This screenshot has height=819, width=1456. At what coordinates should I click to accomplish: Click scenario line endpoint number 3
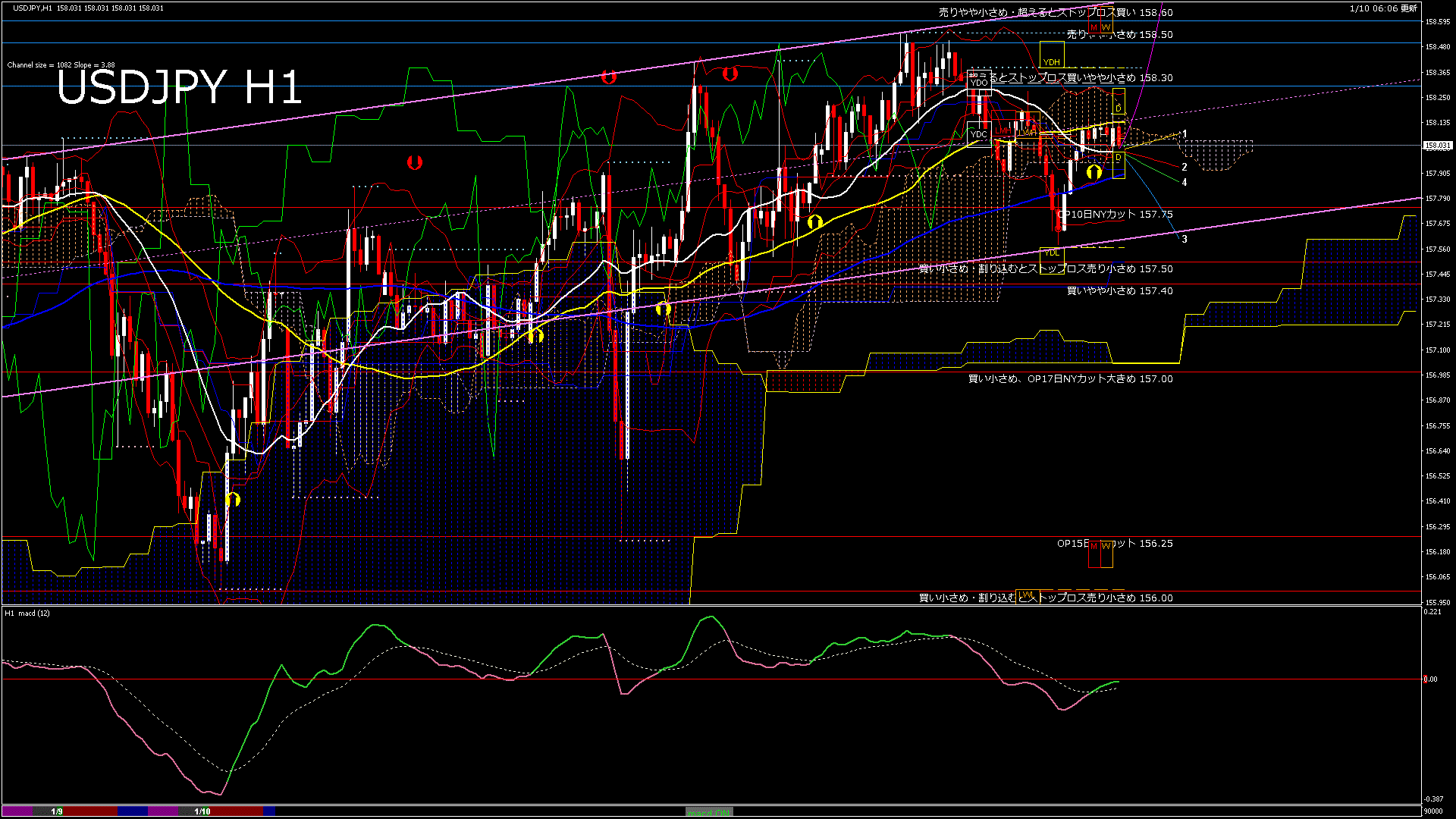click(x=1185, y=239)
